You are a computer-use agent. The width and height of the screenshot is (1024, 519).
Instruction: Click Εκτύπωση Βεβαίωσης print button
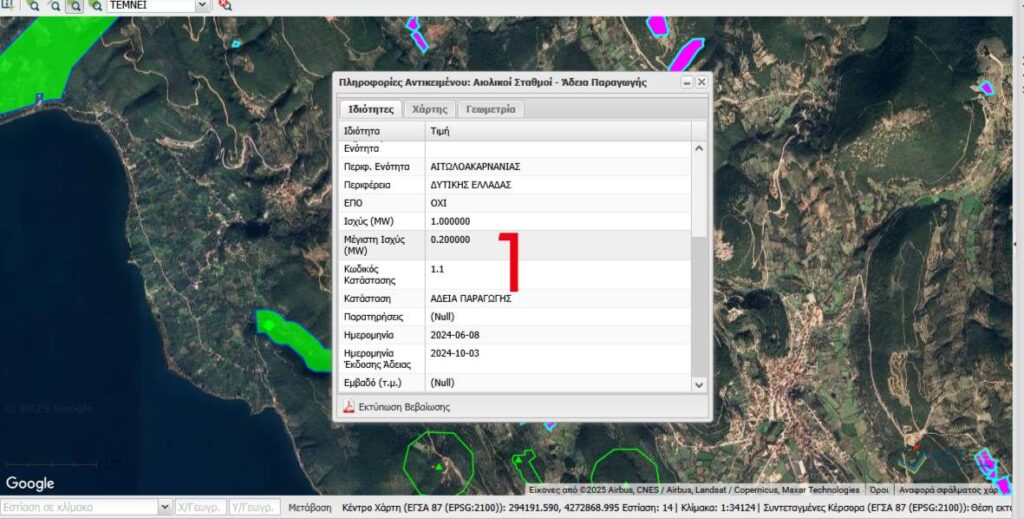point(403,407)
